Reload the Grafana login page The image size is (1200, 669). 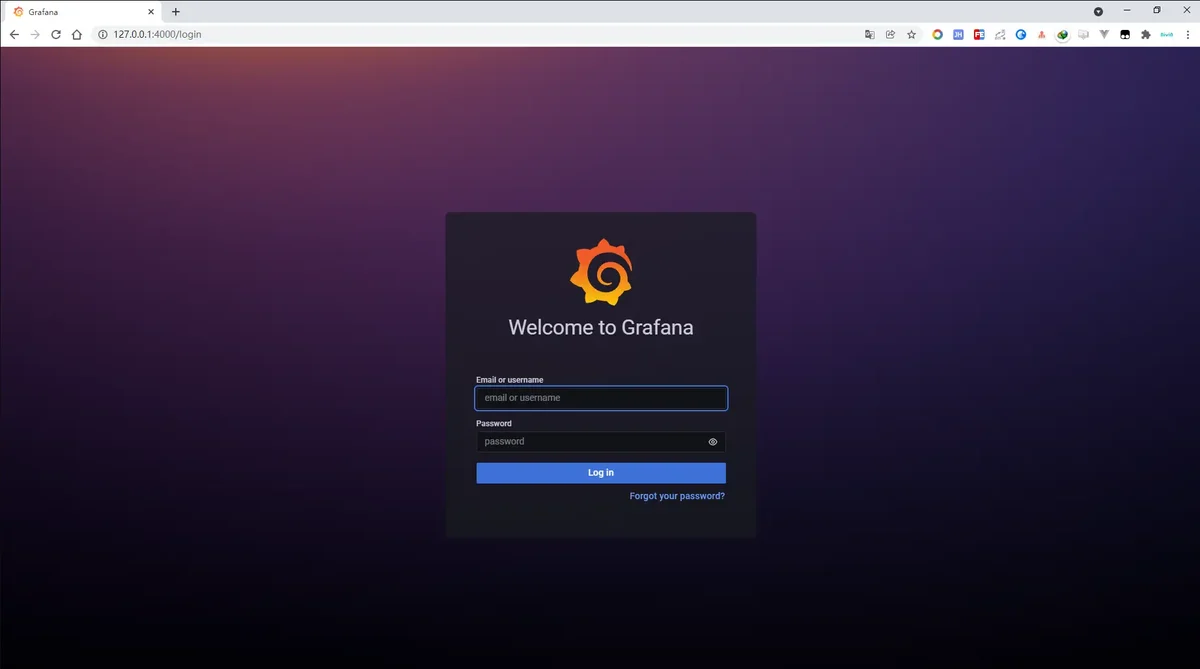click(56, 34)
